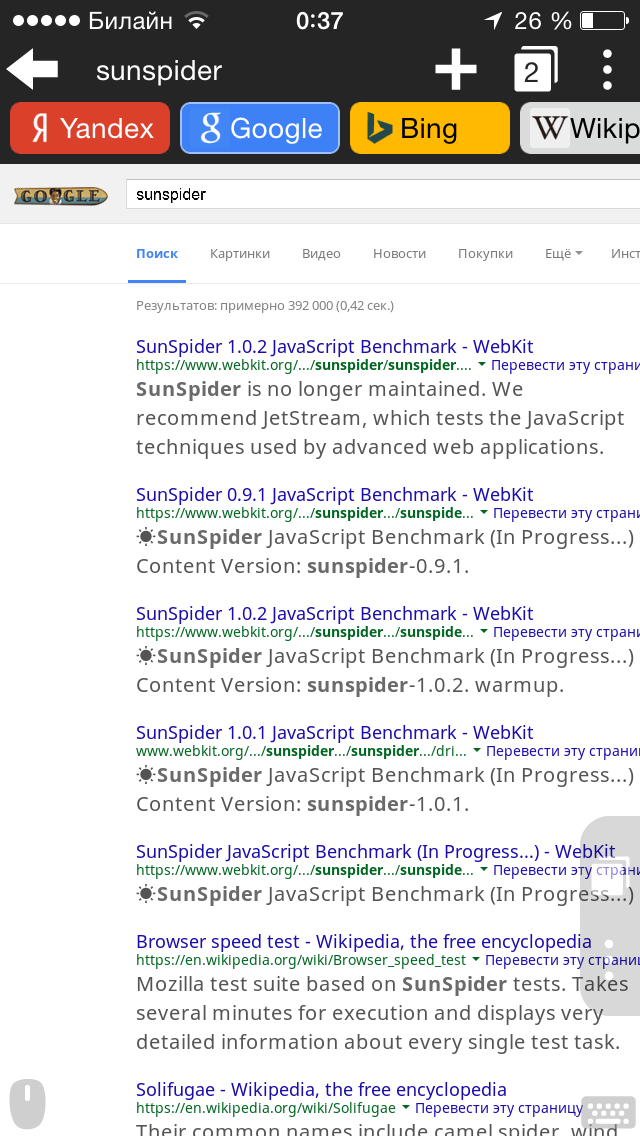The height and width of the screenshot is (1136, 640).
Task: Select Wikipedia search engine button
Action: click(581, 128)
